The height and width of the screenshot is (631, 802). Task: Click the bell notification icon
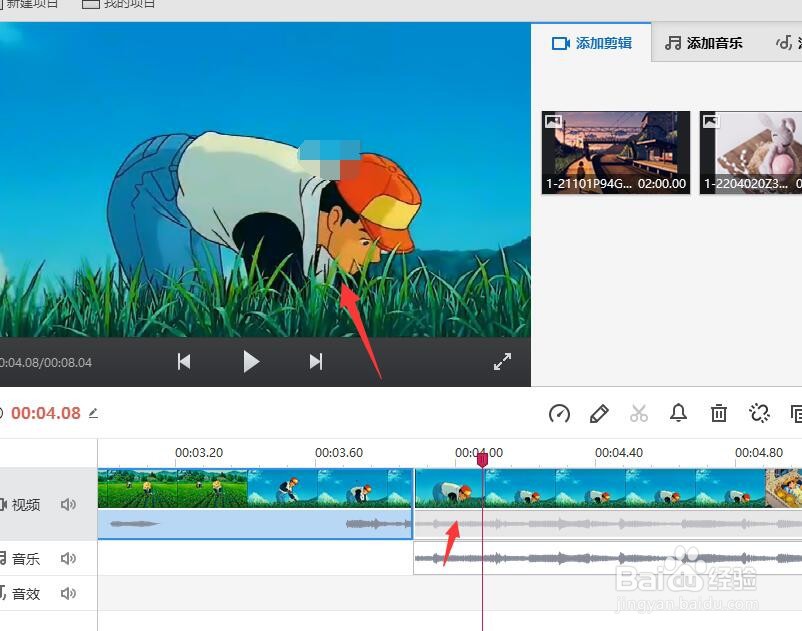pos(679,413)
